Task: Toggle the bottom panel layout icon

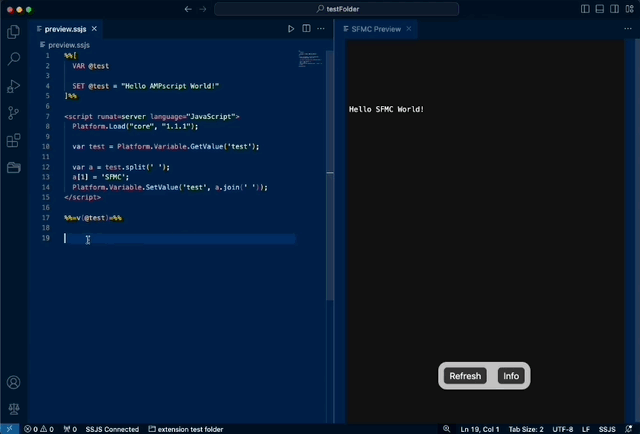Action: [x=600, y=9]
